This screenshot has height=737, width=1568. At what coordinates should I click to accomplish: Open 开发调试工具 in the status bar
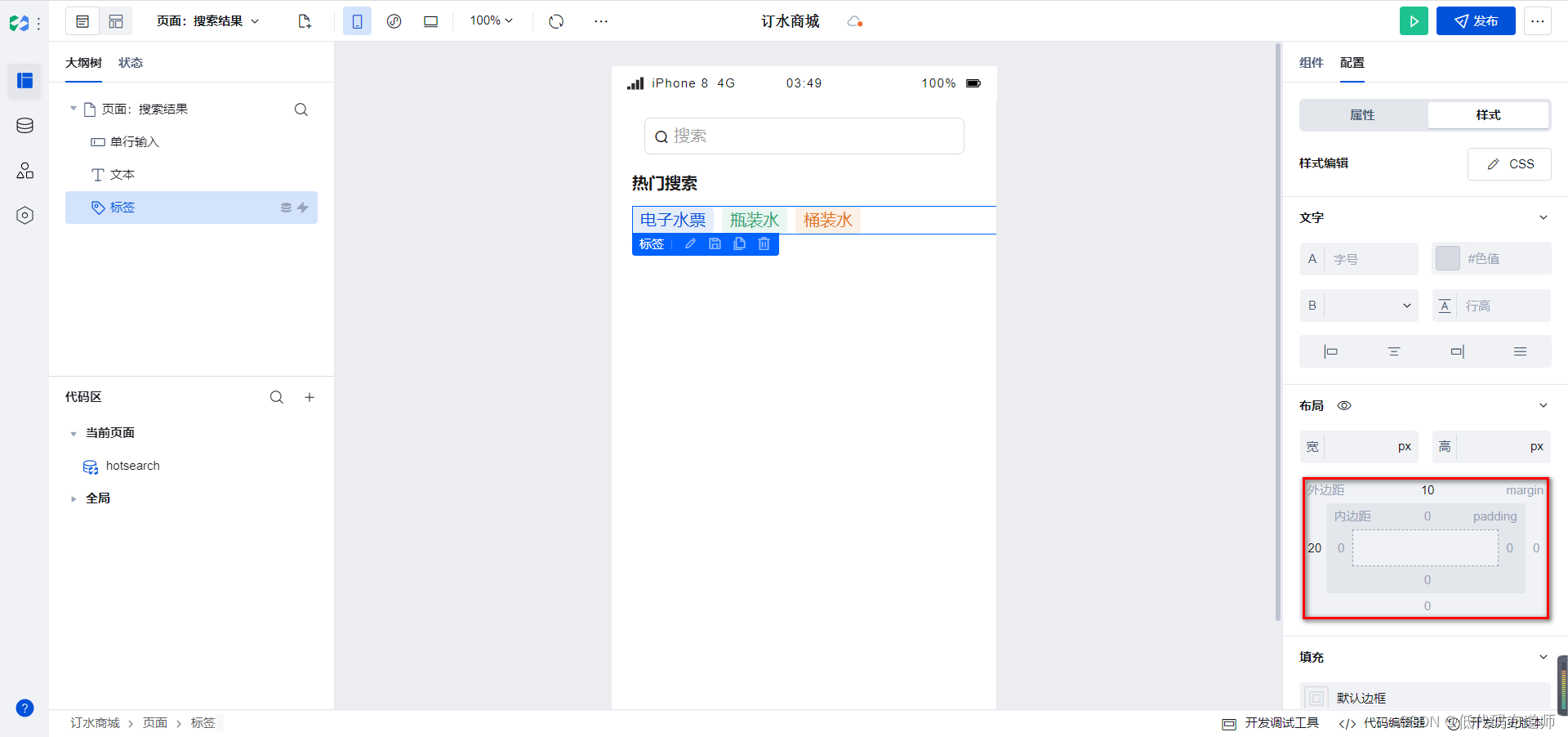(1271, 723)
